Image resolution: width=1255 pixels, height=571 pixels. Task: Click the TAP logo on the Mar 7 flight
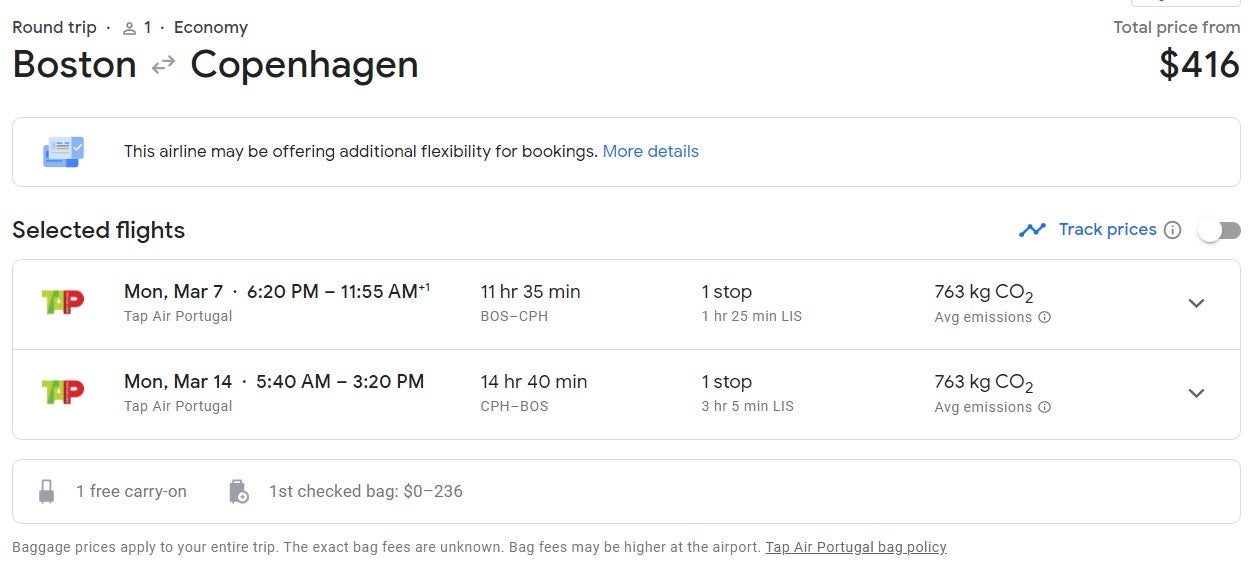[63, 302]
